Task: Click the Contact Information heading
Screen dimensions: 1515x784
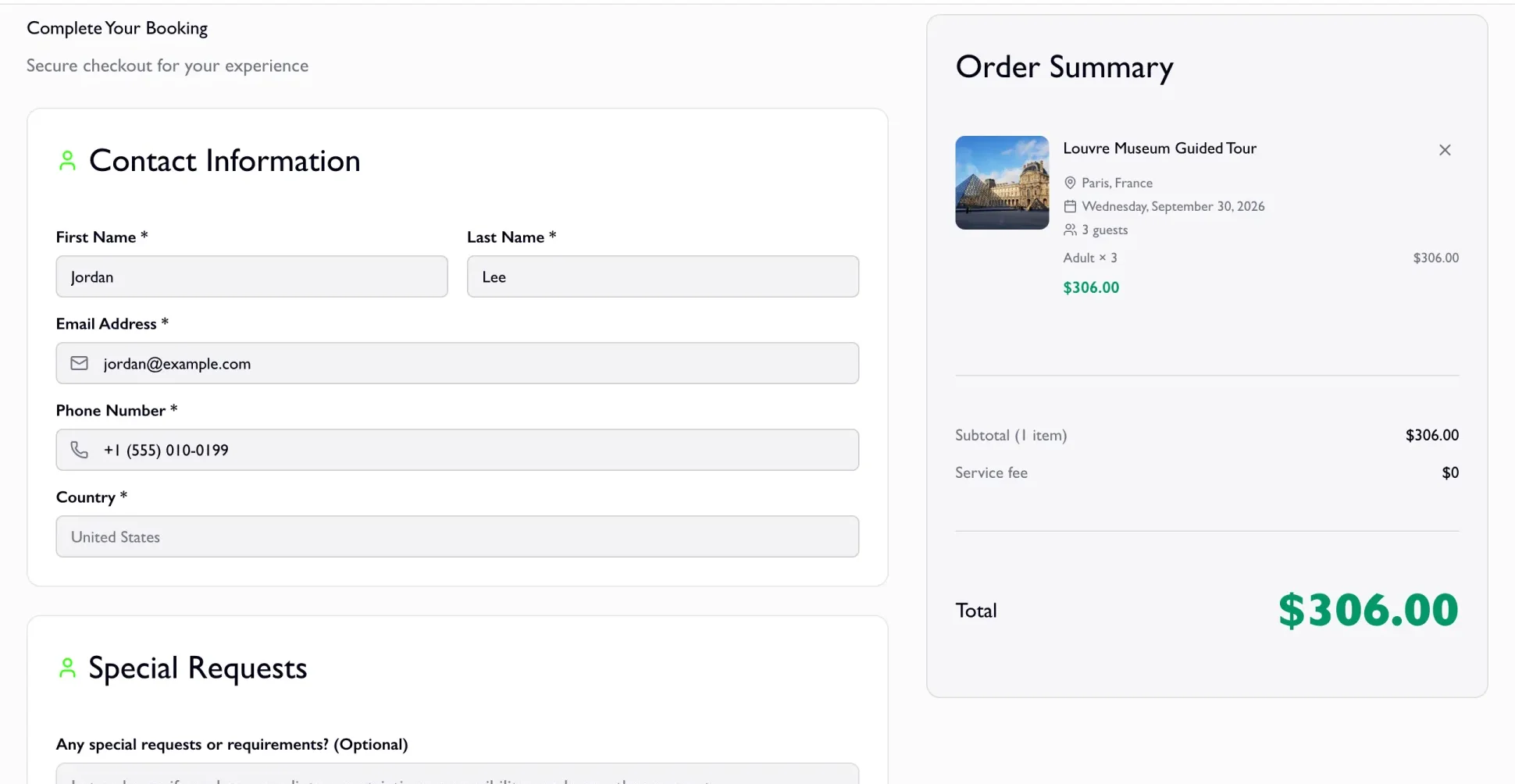Action: [225, 161]
